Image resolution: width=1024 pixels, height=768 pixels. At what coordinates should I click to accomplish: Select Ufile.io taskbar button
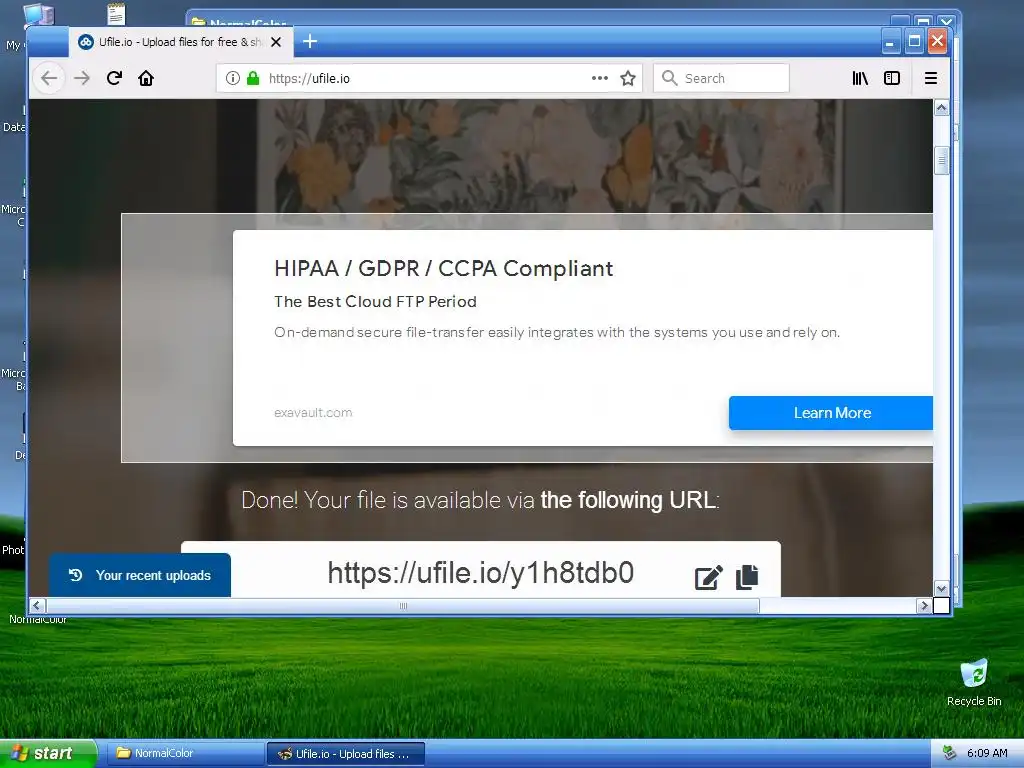pos(346,754)
